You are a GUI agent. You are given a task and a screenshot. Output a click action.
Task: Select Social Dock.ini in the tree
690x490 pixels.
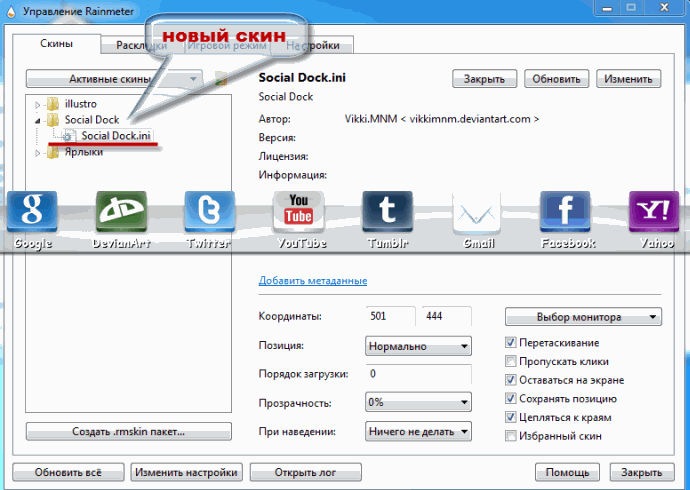tap(116, 136)
